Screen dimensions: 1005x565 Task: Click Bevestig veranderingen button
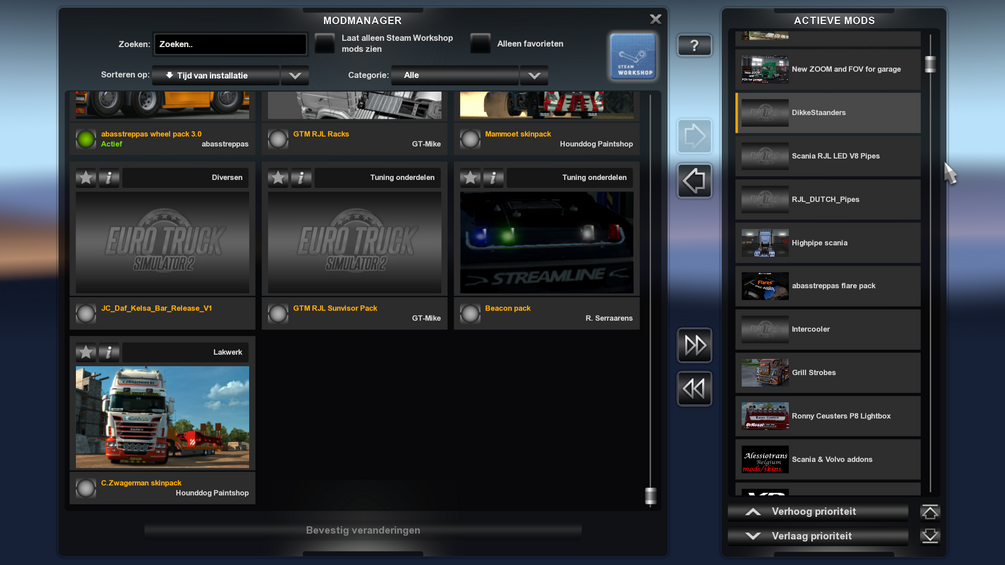click(x=363, y=530)
